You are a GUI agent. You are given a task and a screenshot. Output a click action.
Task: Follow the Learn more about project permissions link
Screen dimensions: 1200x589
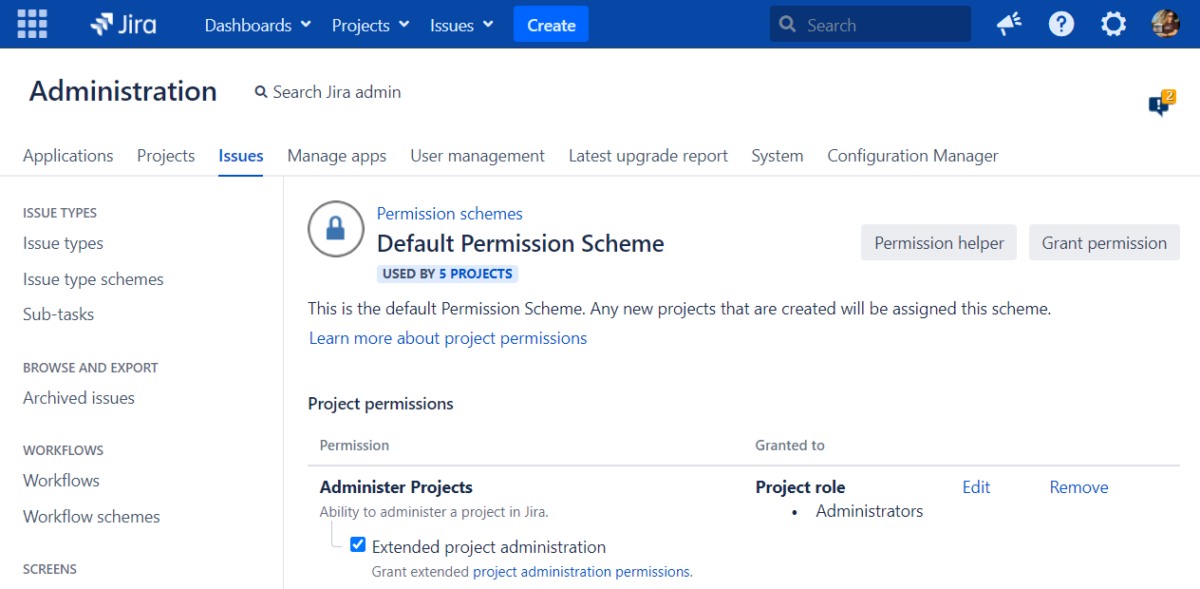tap(447, 338)
